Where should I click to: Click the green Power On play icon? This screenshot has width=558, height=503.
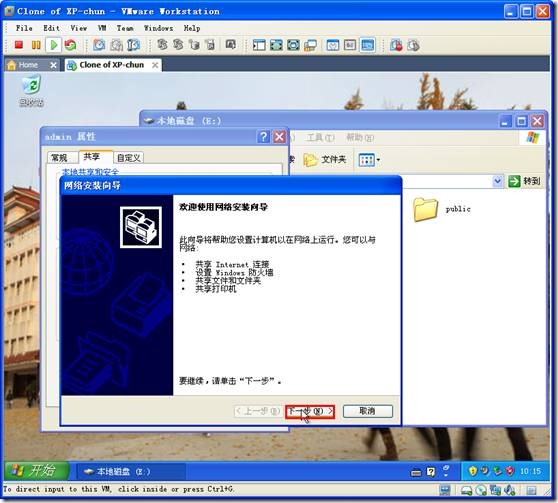(x=54, y=45)
